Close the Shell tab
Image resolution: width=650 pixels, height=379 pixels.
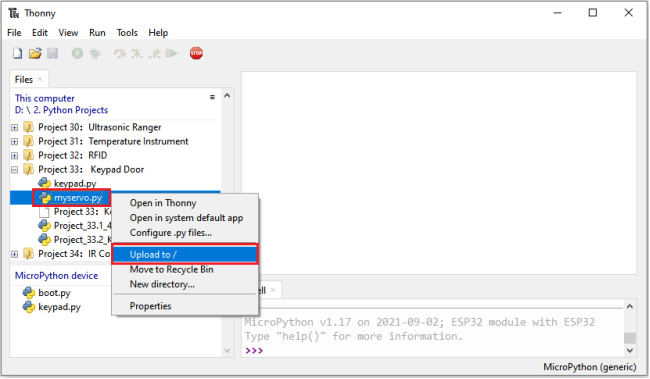[273, 290]
